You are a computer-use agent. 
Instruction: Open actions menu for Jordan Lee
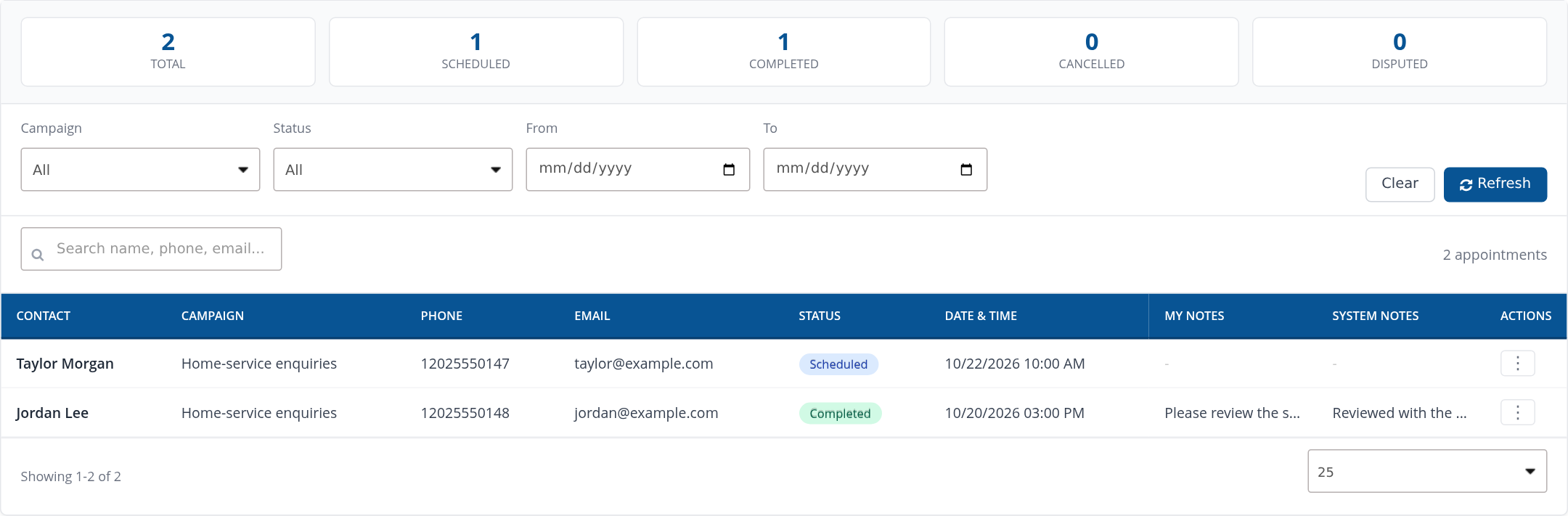click(x=1517, y=413)
